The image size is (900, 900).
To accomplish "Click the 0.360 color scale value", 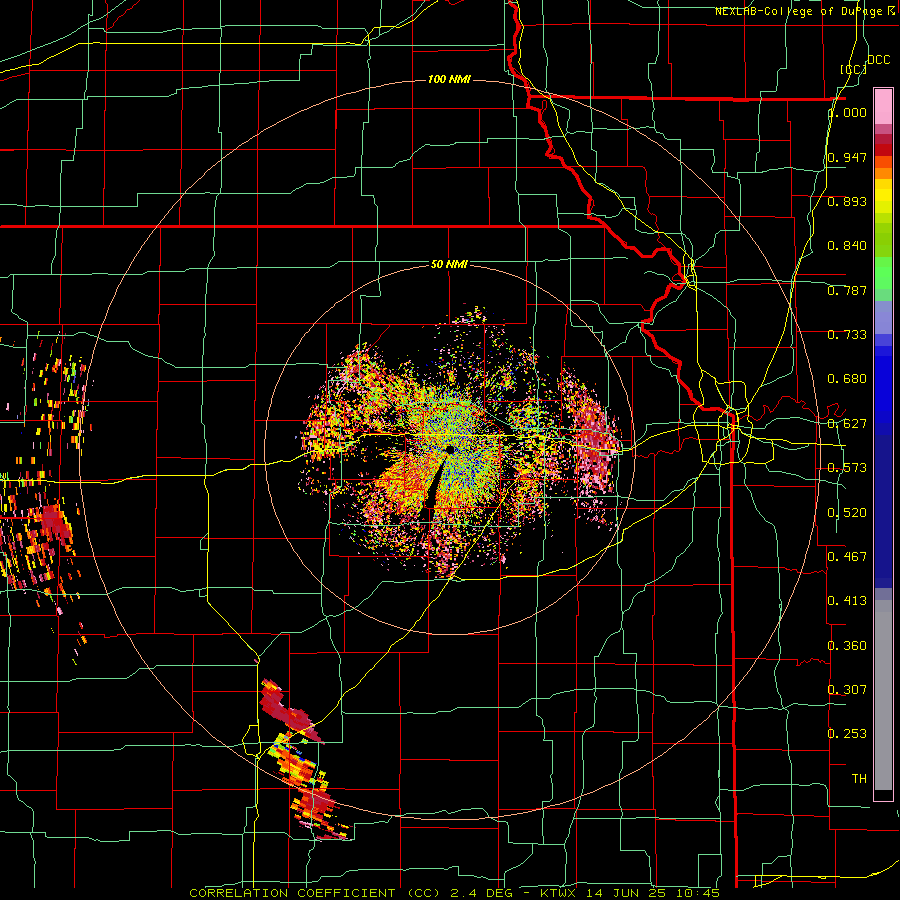I will pos(847,646).
